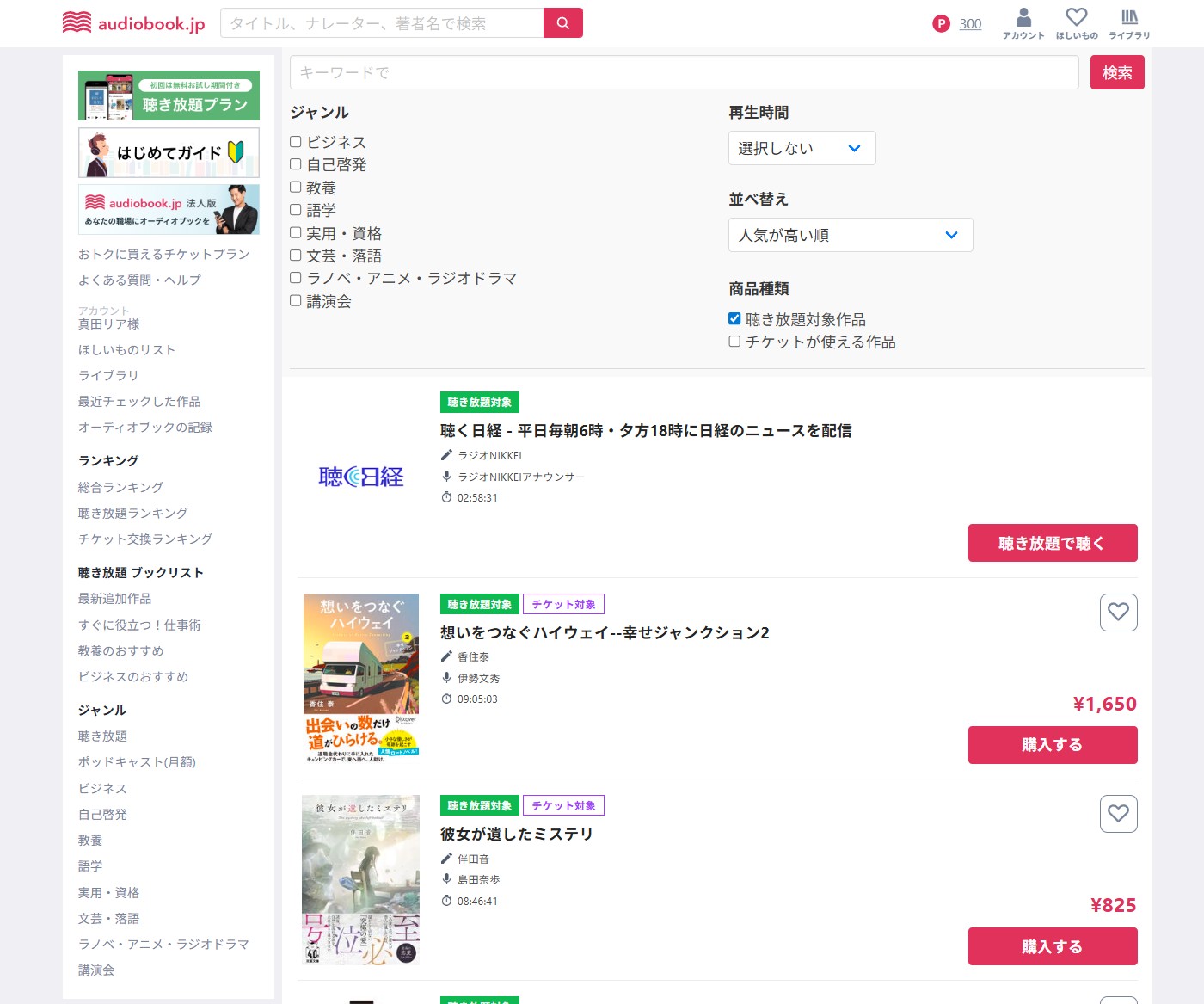This screenshot has width=1204, height=1004.
Task: Check the ビジネス genre checkbox
Action: 296,142
